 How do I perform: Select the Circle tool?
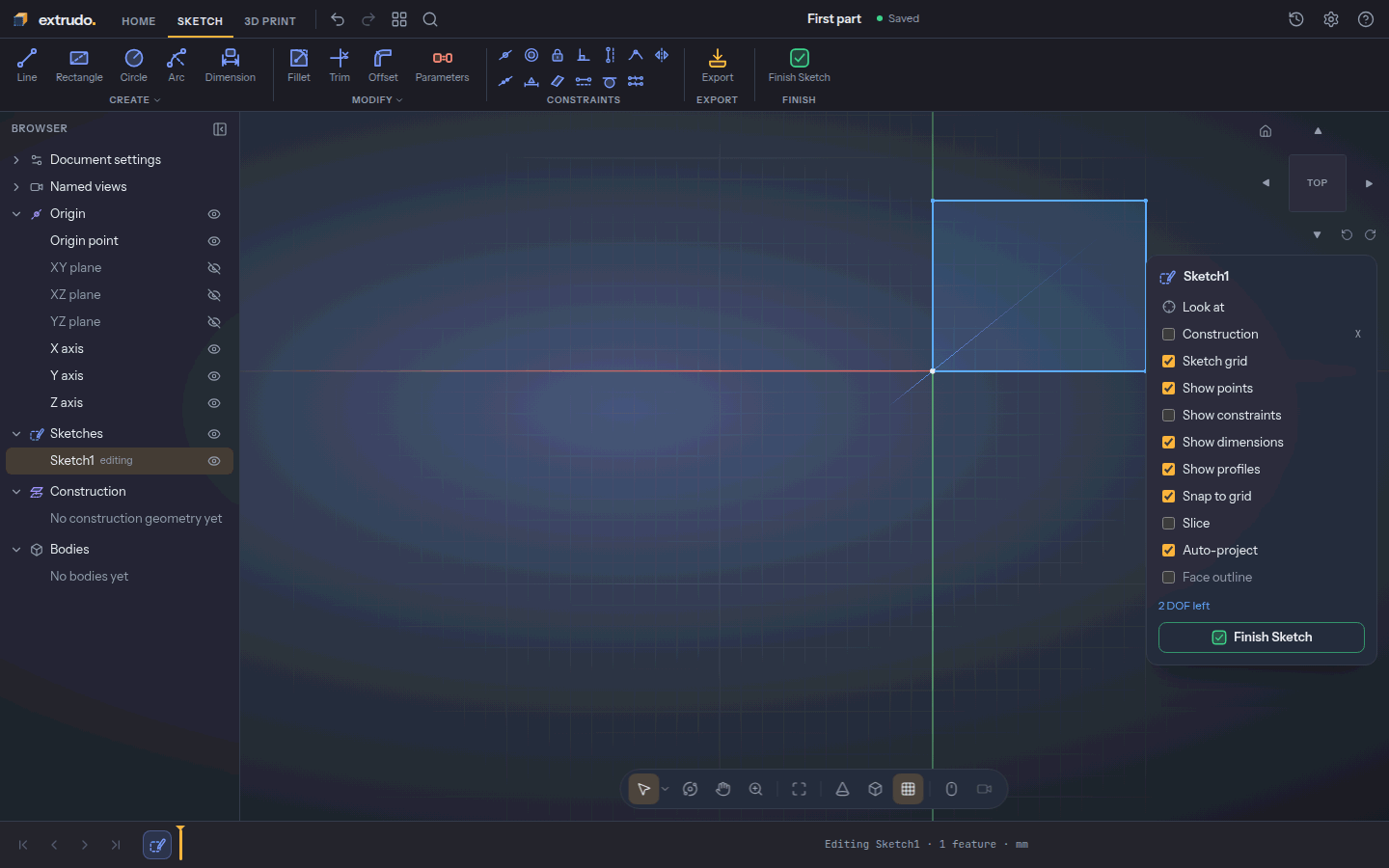click(x=134, y=66)
